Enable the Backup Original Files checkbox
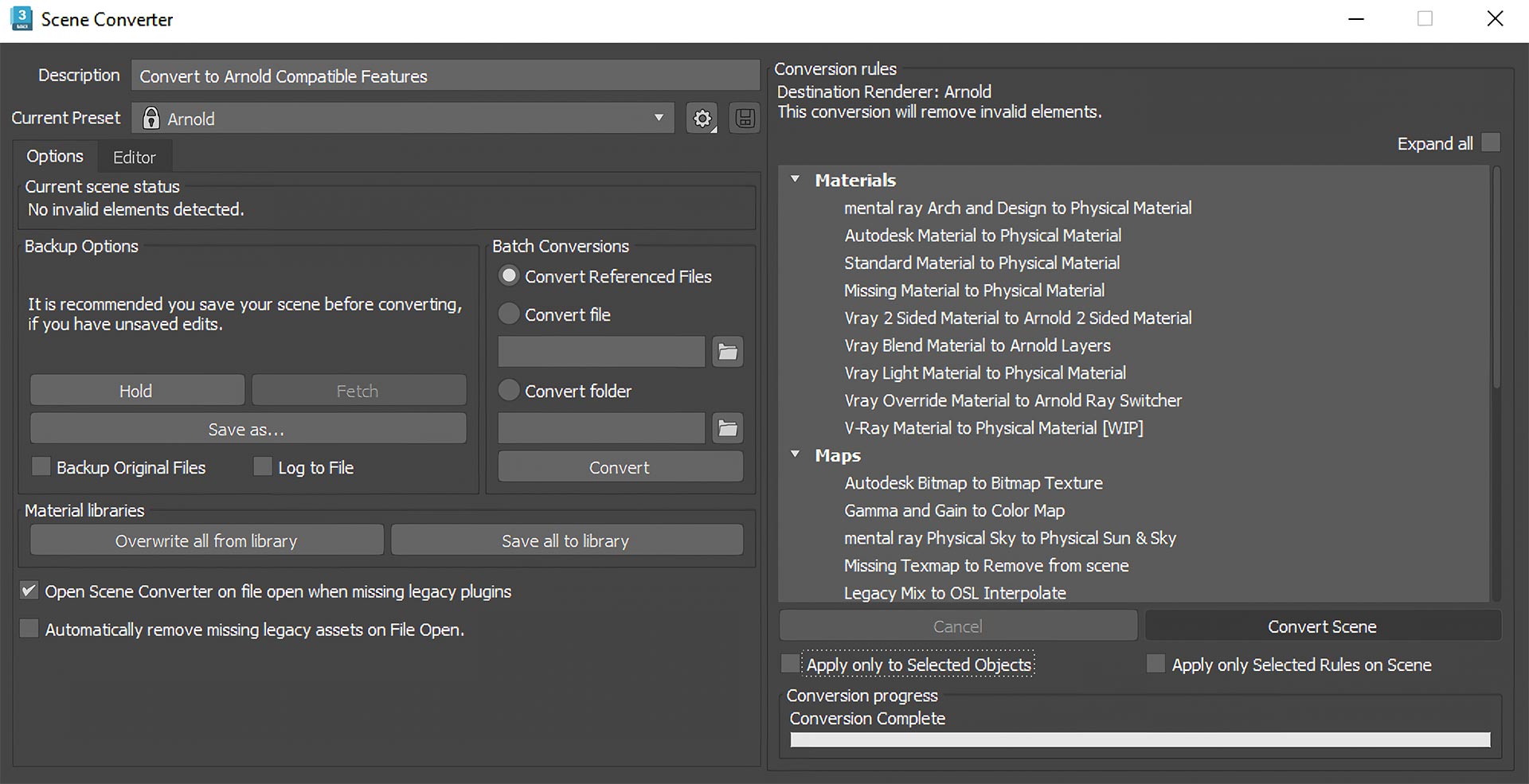The width and height of the screenshot is (1529, 784). pos(41,466)
